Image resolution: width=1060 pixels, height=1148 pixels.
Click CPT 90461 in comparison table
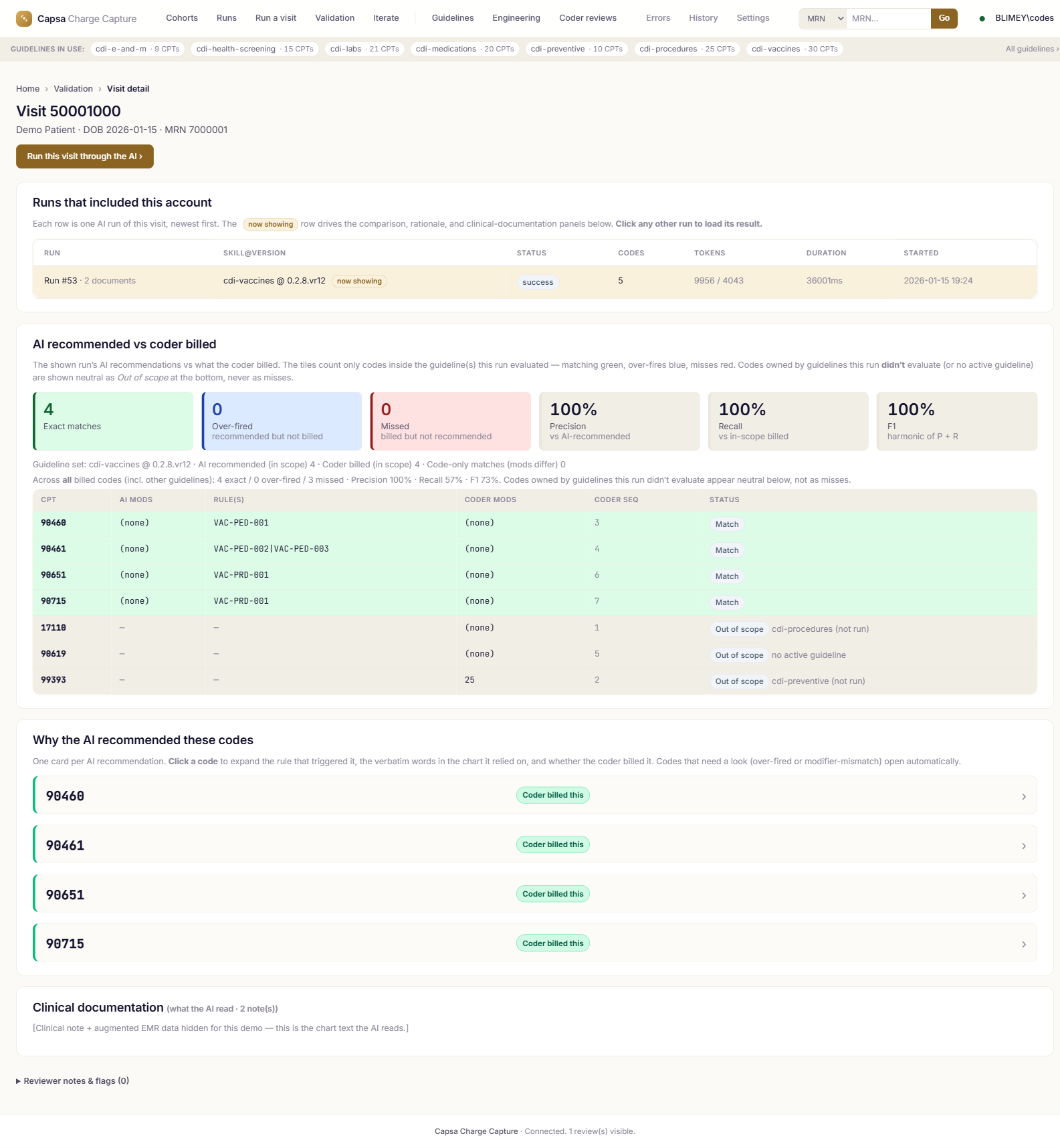point(54,549)
